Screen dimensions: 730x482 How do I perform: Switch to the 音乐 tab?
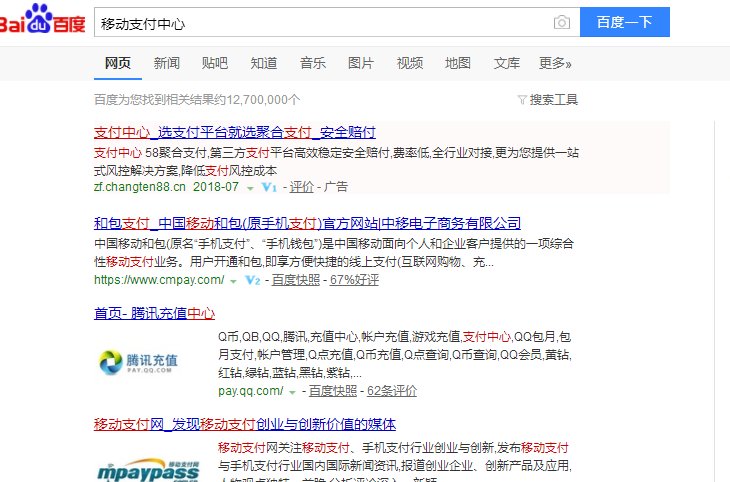[x=313, y=63]
